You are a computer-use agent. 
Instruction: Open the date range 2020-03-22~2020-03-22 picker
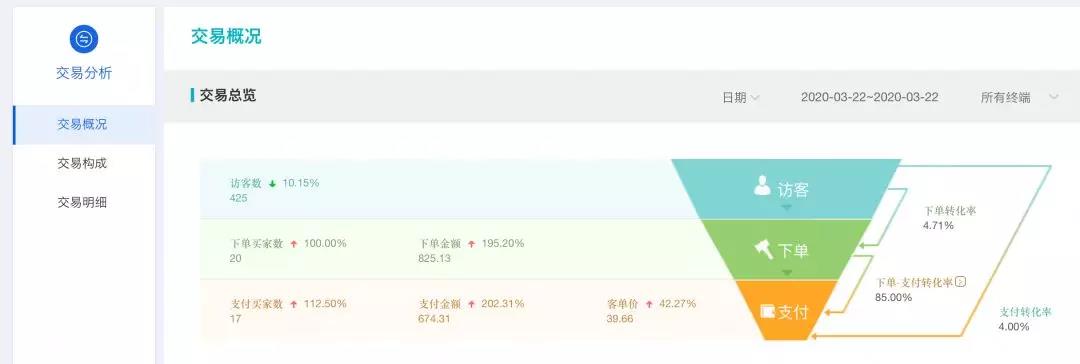(869, 97)
